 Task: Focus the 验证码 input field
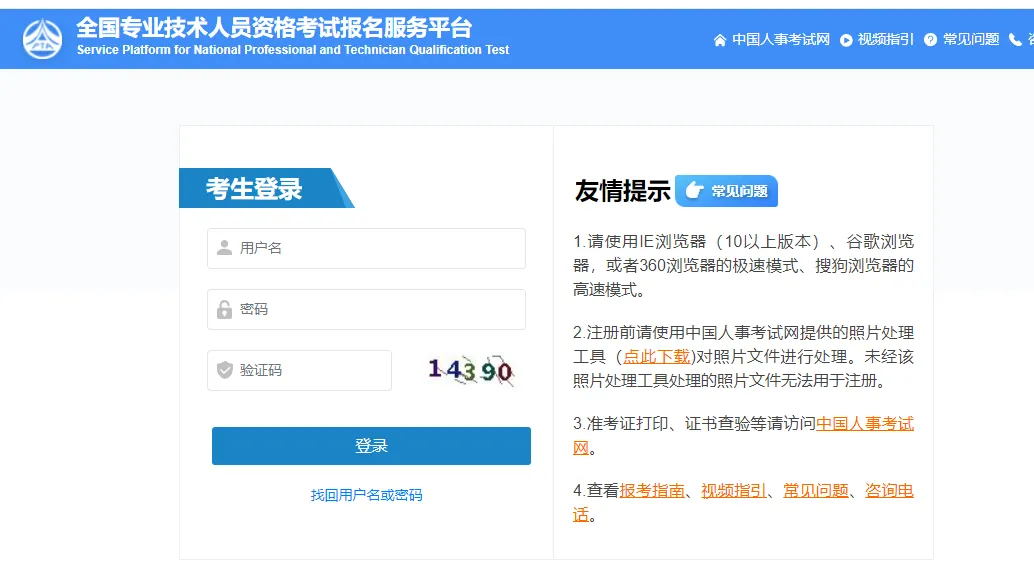(299, 370)
